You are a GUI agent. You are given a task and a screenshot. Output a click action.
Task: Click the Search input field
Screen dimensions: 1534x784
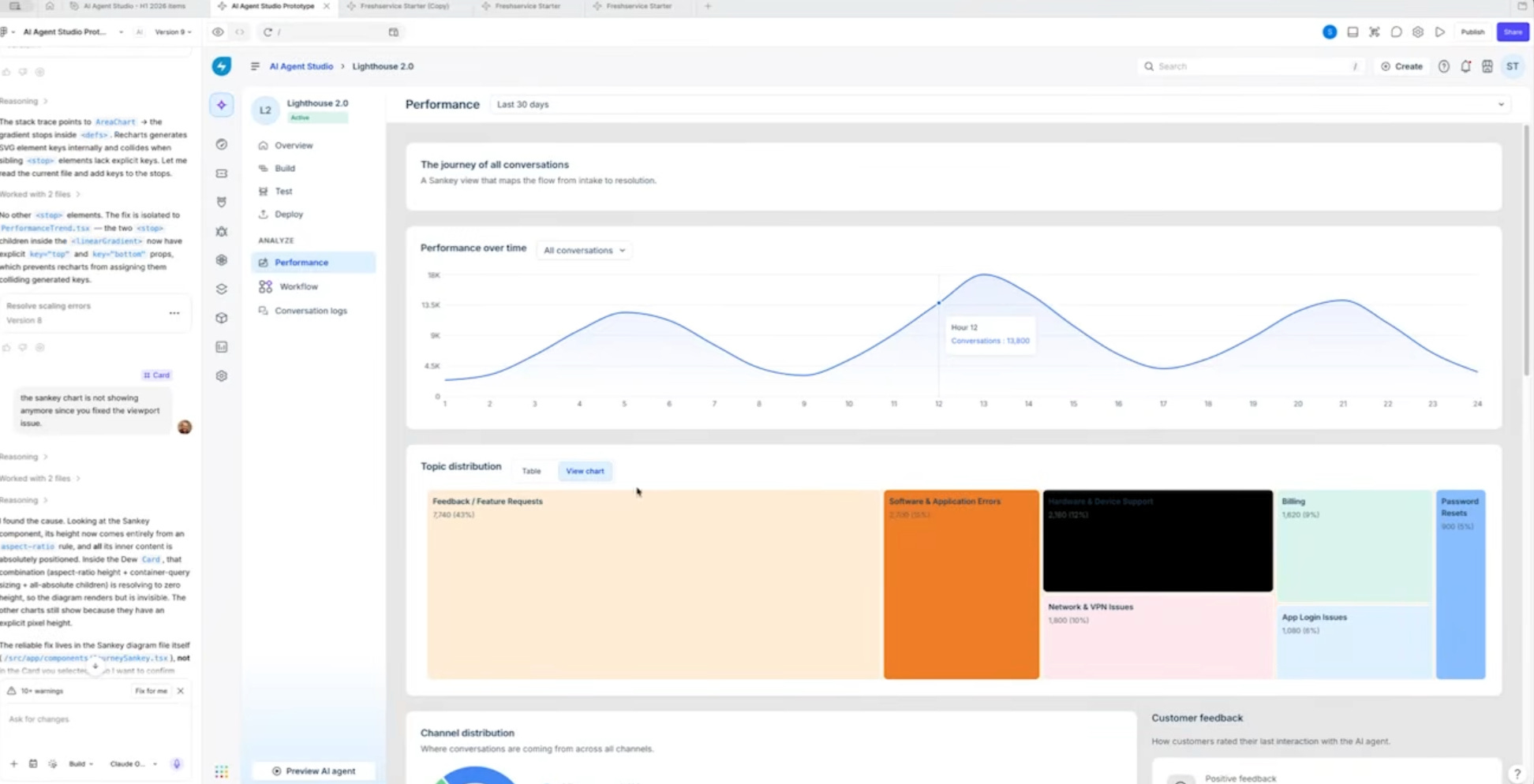pyautogui.click(x=1251, y=66)
